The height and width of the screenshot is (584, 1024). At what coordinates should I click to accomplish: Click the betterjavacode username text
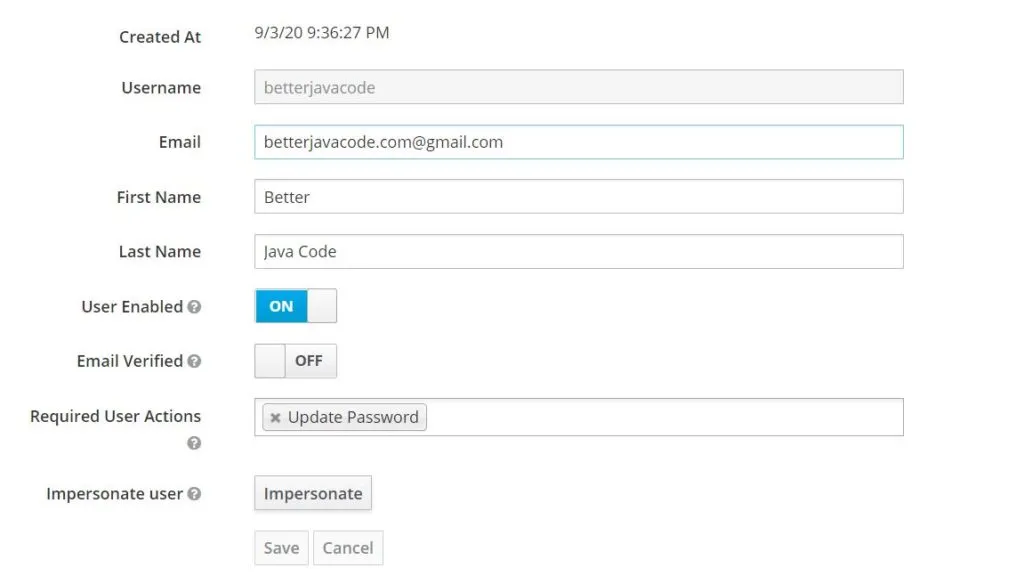316,87
